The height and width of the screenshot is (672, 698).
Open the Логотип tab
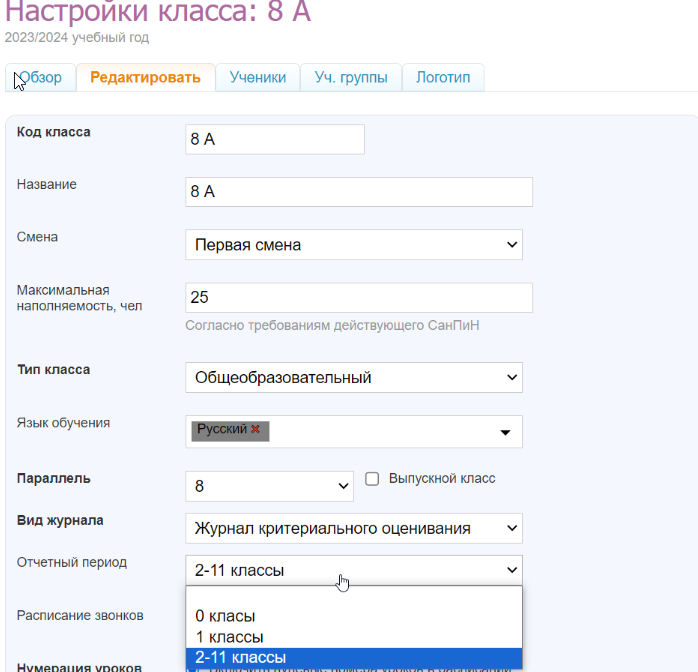[x=443, y=78]
